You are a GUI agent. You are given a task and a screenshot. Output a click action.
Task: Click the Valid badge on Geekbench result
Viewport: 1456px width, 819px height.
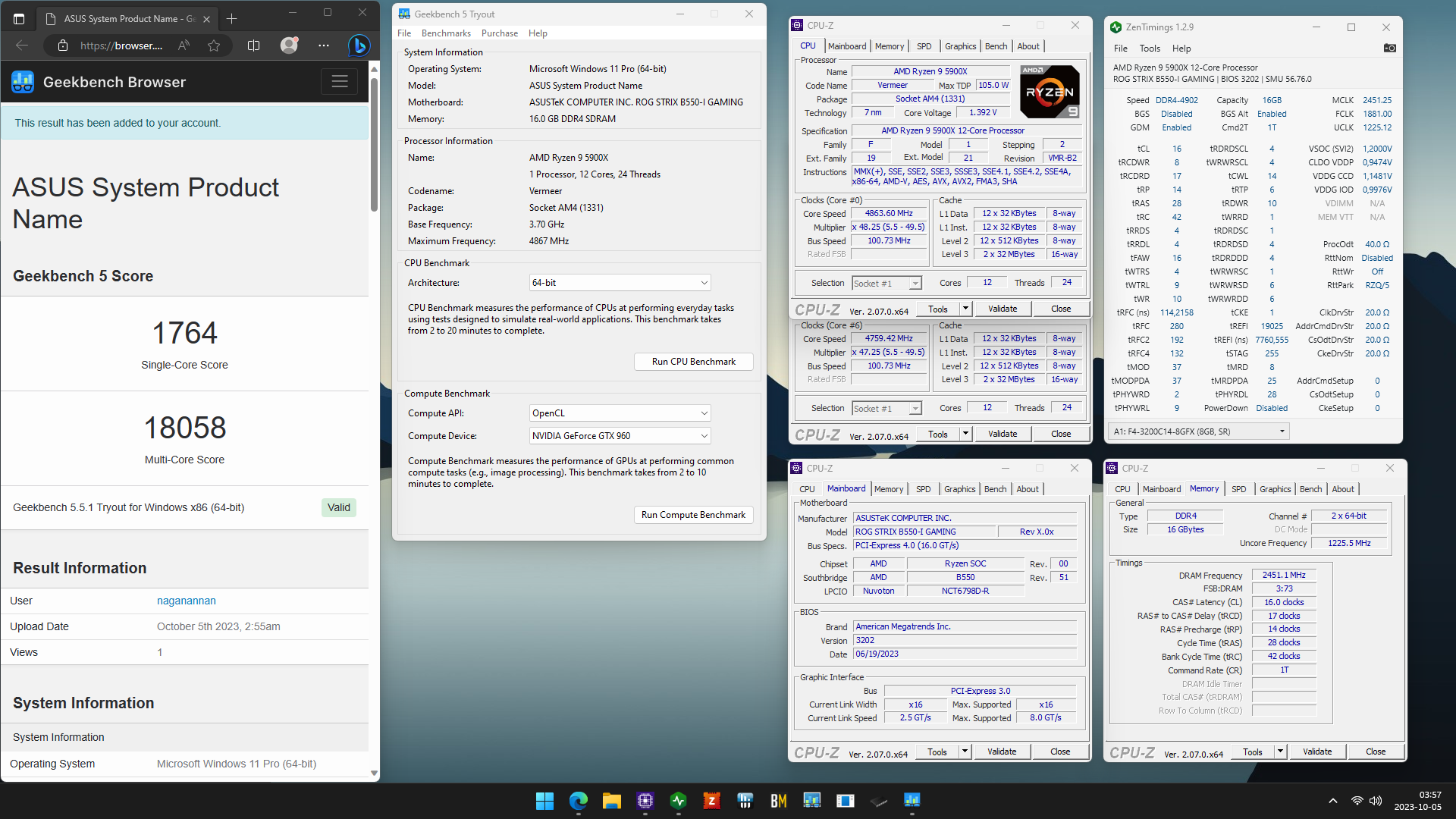(x=339, y=507)
